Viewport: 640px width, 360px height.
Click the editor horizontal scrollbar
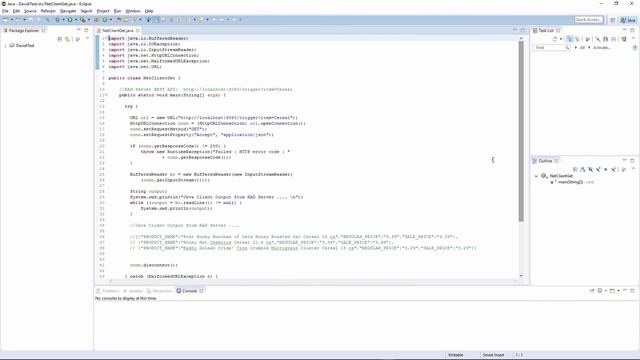(314, 281)
